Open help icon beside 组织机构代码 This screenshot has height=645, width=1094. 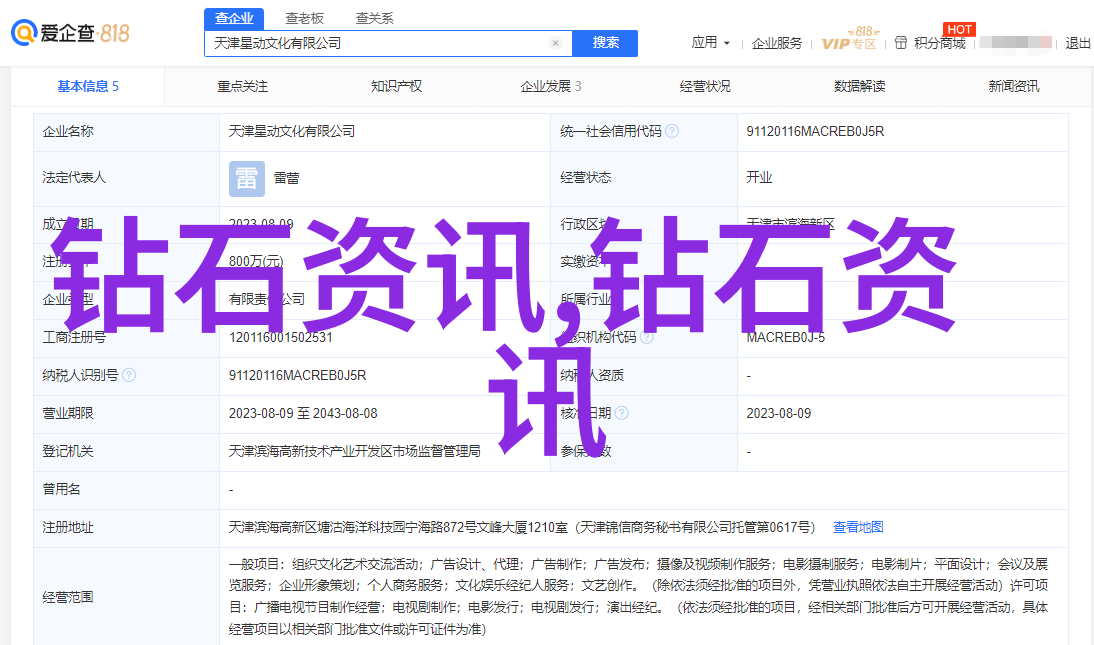click(x=647, y=337)
